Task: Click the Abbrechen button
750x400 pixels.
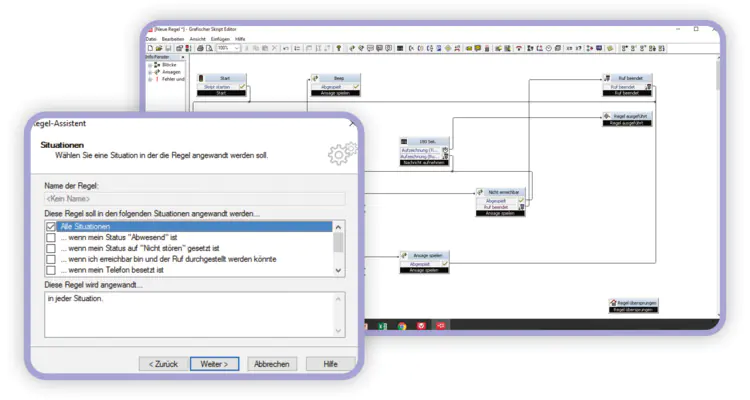Action: click(x=272, y=364)
